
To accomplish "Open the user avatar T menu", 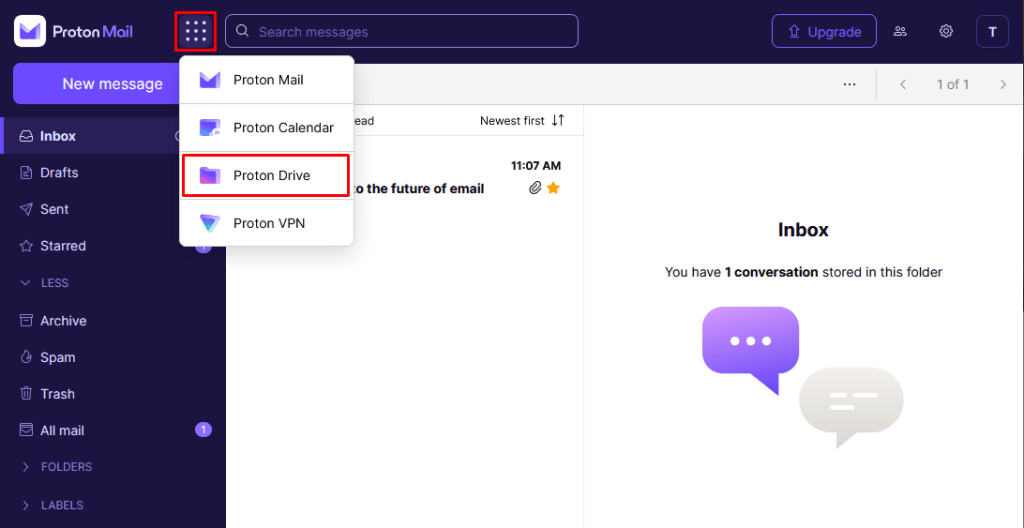I will pyautogui.click(x=993, y=31).
